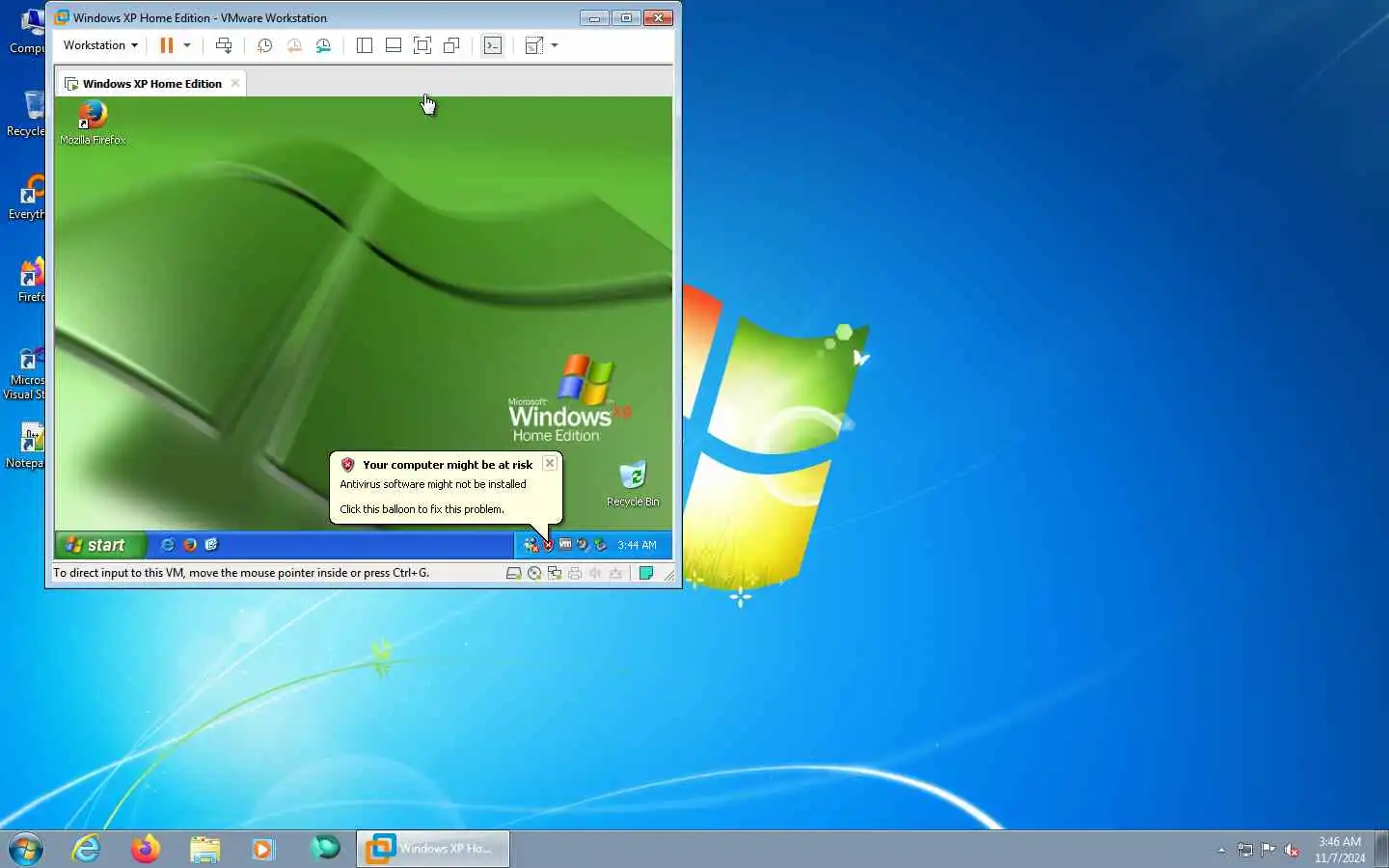Take a snapshot of this virtual machine
Screen dimensions: 1389x868
(264, 45)
